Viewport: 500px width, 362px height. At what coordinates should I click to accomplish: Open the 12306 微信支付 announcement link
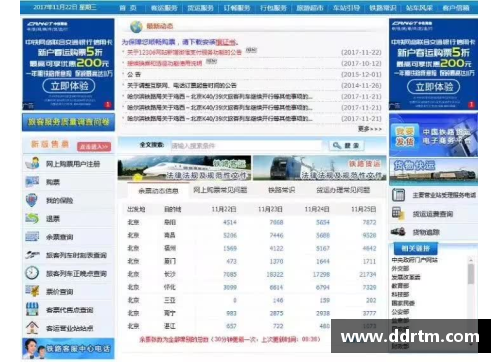pyautogui.click(x=184, y=52)
